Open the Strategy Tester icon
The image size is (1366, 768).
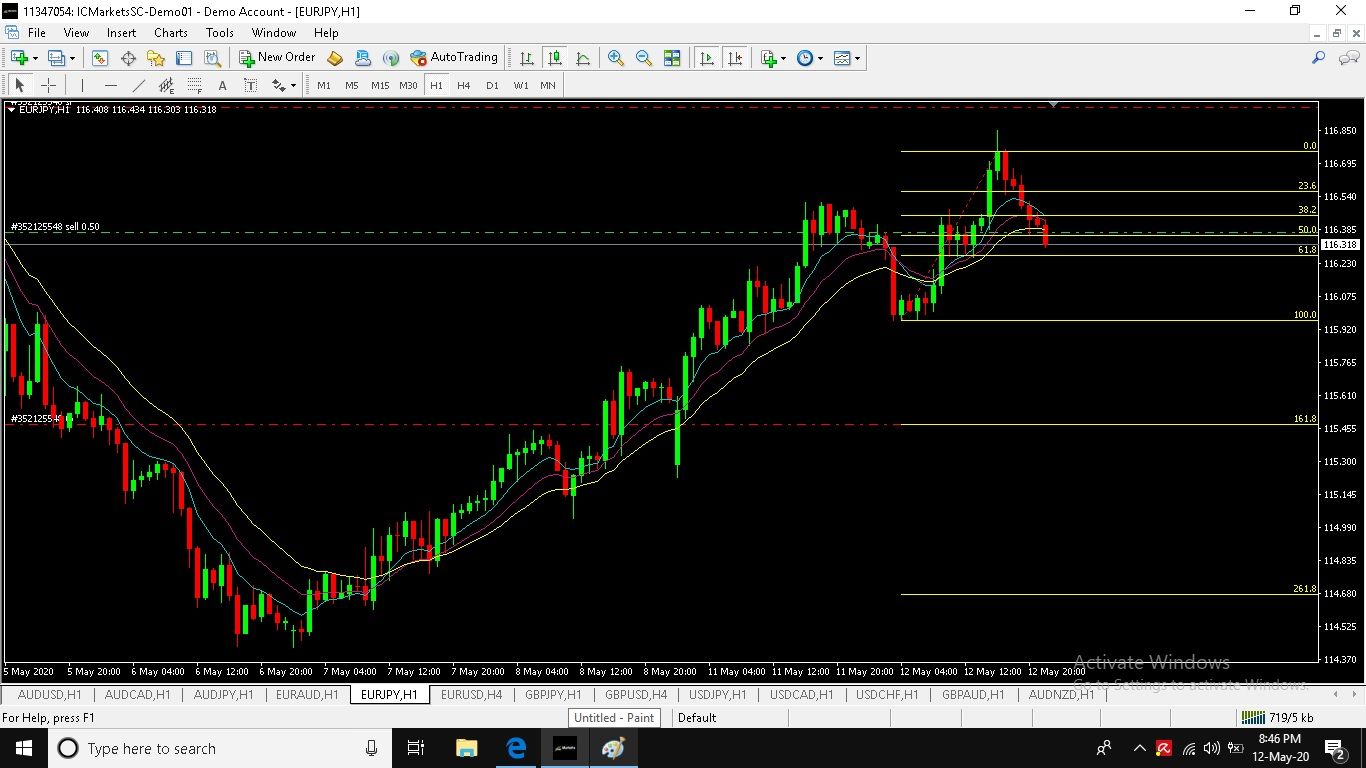click(x=212, y=58)
